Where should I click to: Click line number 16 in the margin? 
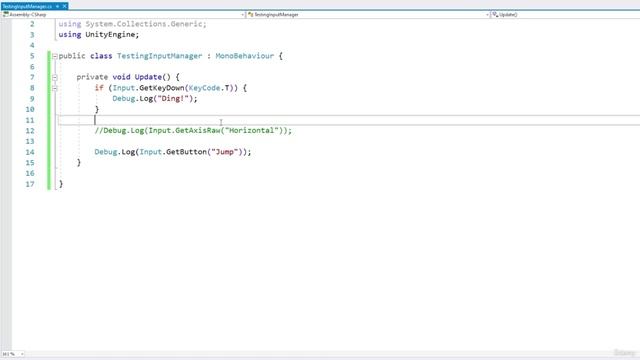click(30, 173)
